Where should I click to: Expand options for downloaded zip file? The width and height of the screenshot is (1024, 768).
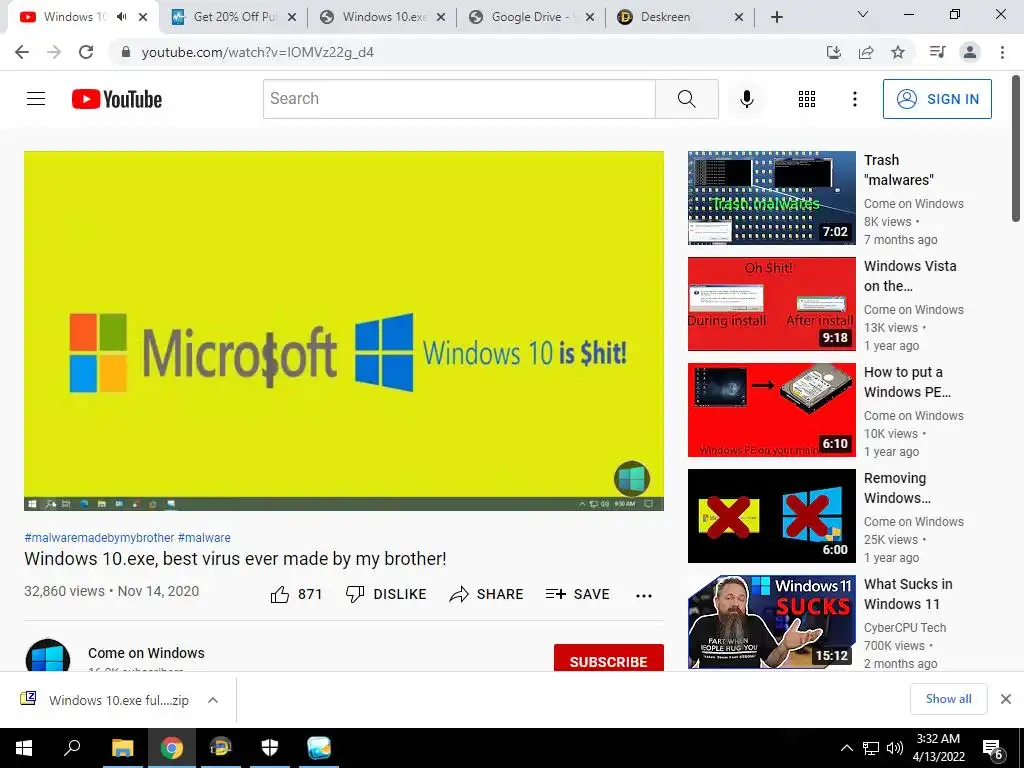click(213, 700)
